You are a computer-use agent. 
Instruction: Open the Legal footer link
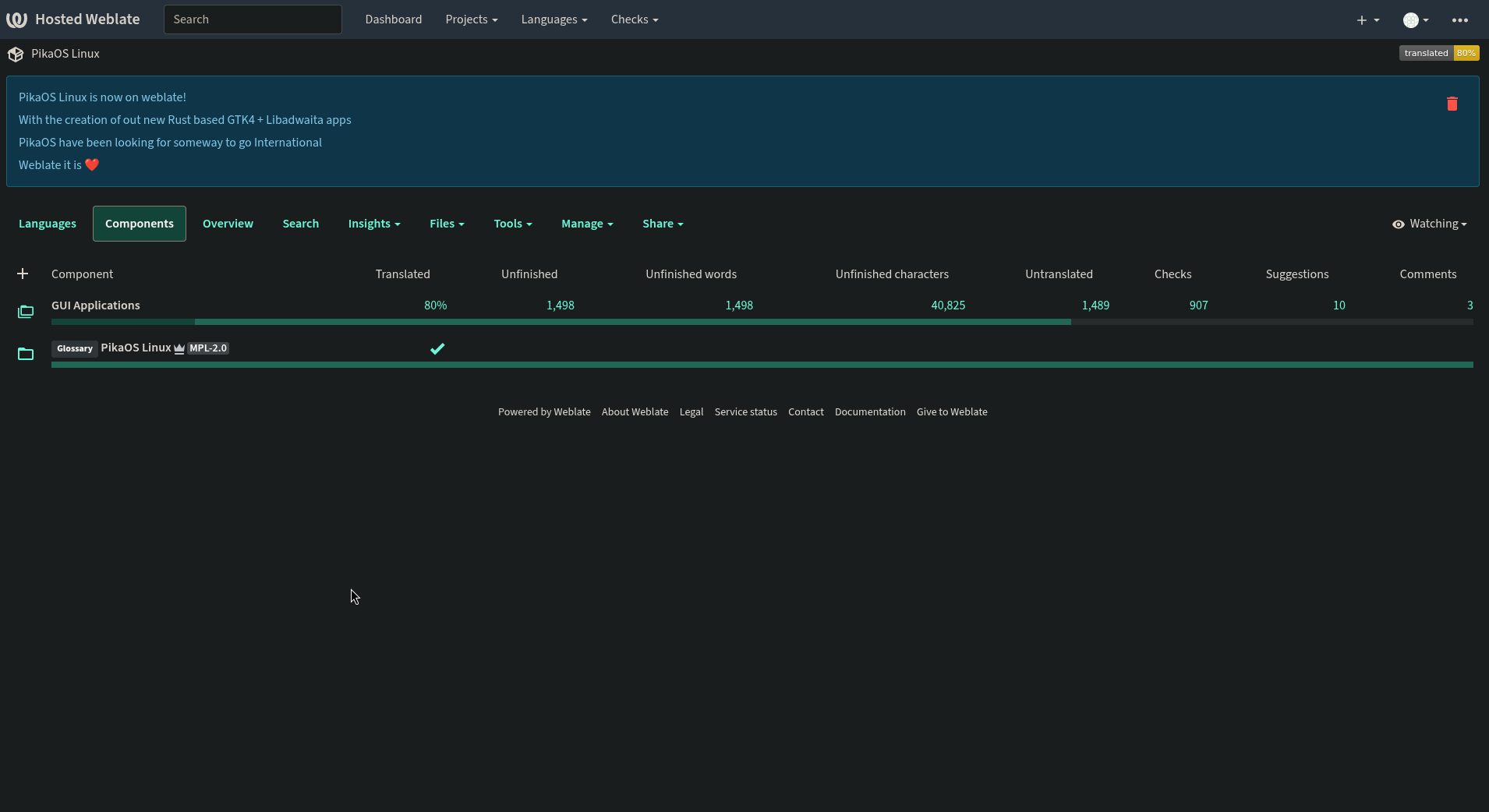coord(691,412)
